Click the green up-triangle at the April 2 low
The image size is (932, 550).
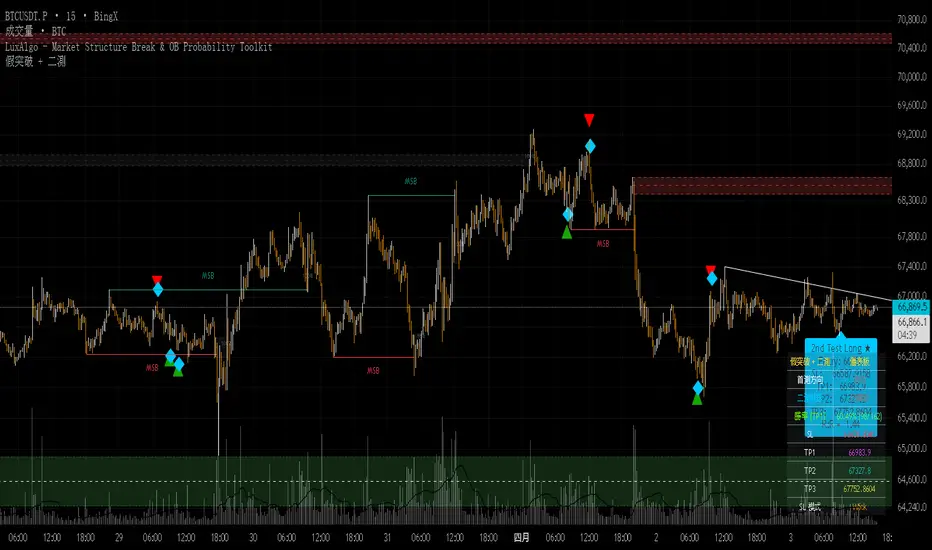click(697, 399)
